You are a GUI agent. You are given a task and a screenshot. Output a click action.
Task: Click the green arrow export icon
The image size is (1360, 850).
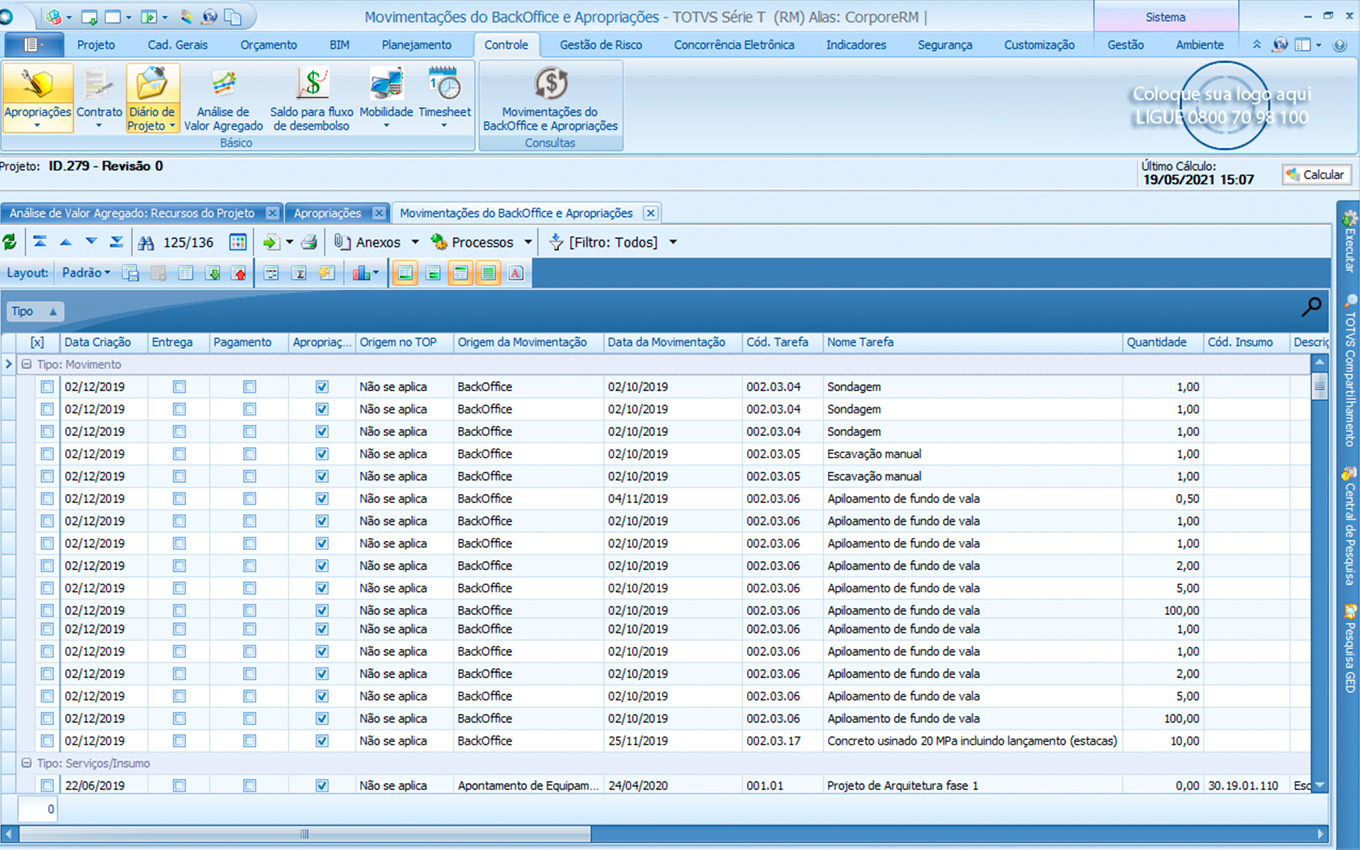tap(271, 242)
